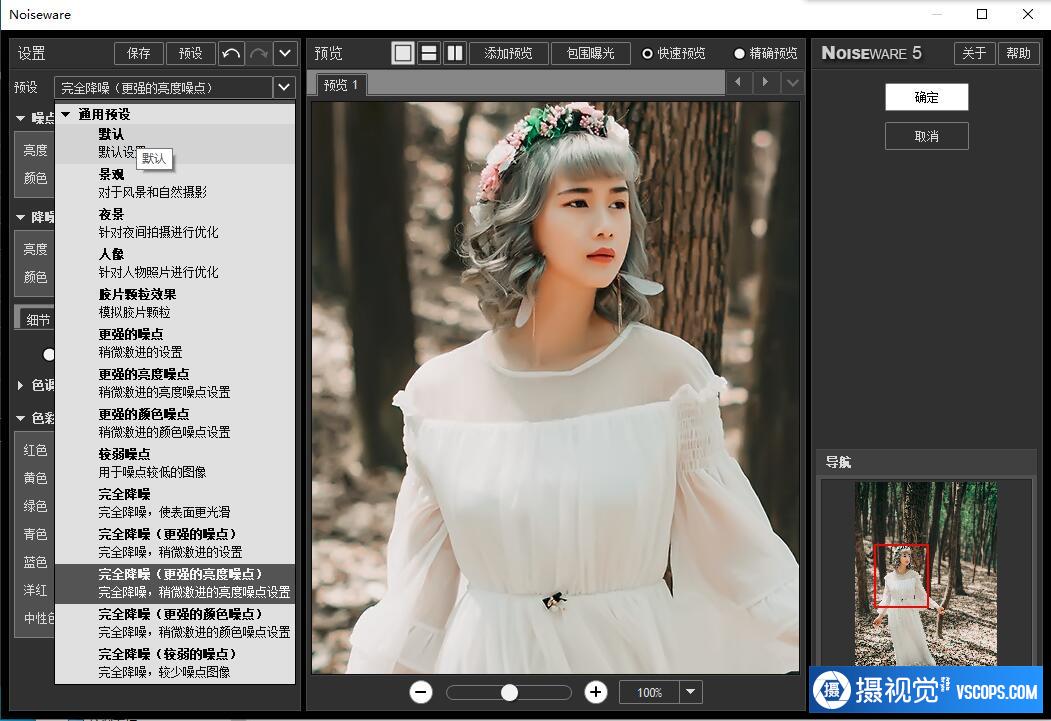Click the redo arrow icon
The width and height of the screenshot is (1051, 721).
259,54
